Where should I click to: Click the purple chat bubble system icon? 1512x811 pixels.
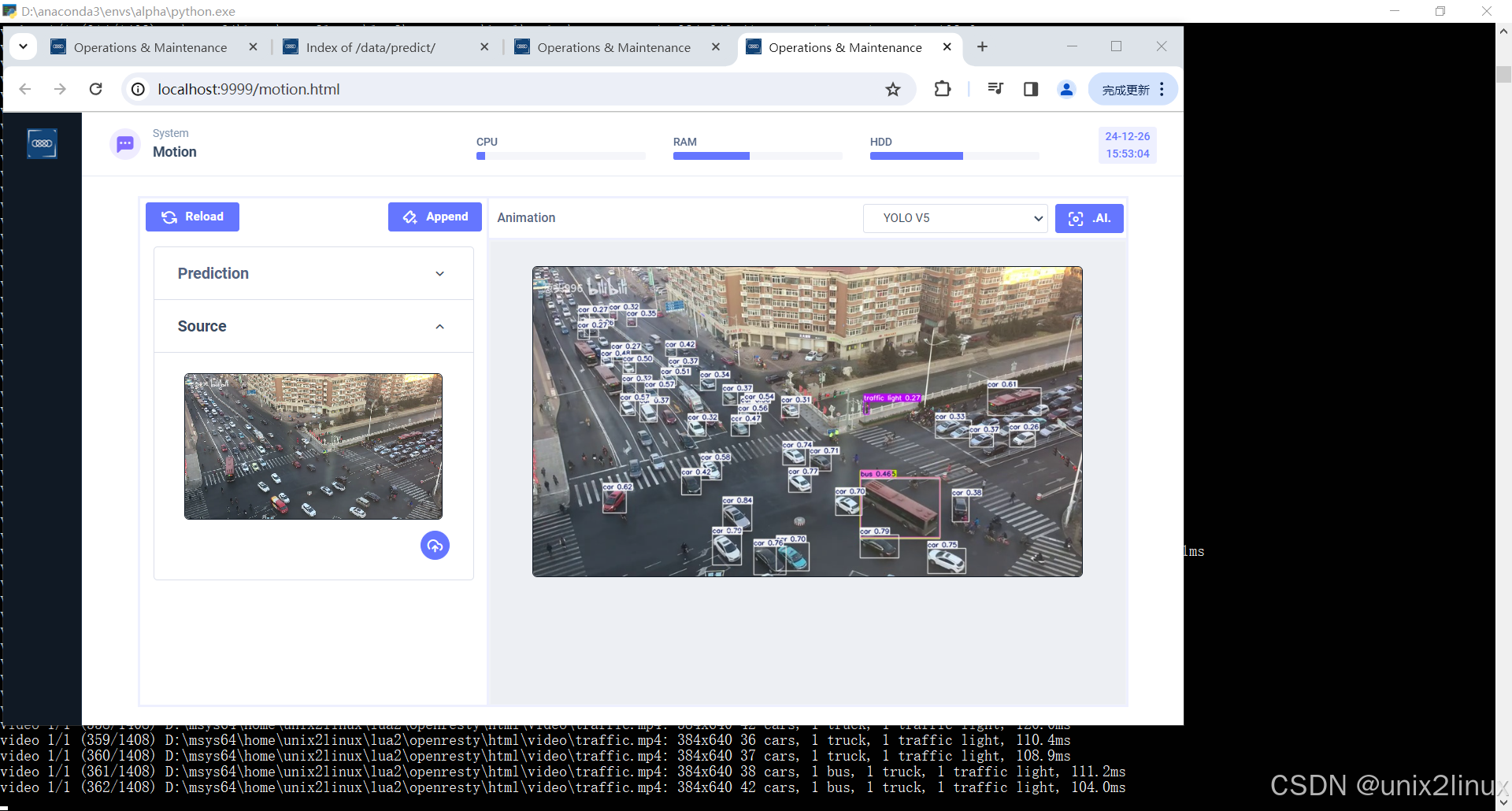point(125,143)
